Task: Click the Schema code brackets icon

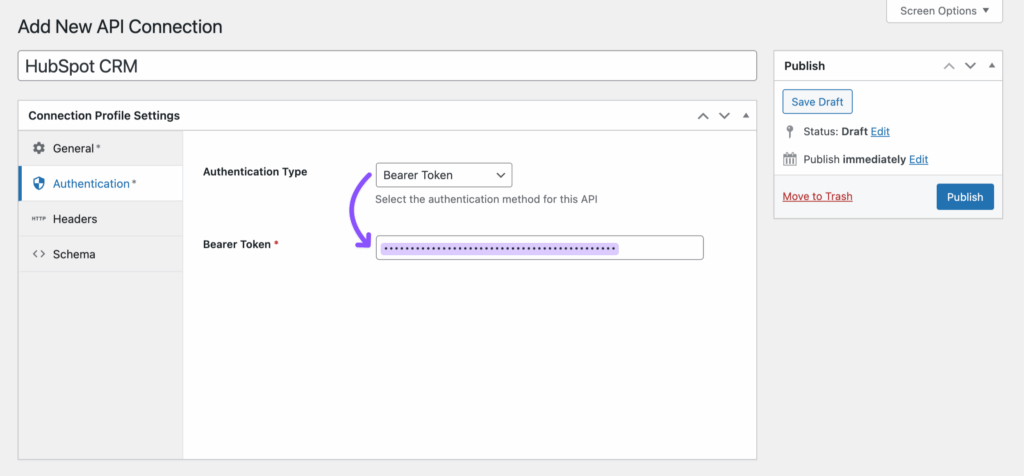Action: tap(39, 254)
